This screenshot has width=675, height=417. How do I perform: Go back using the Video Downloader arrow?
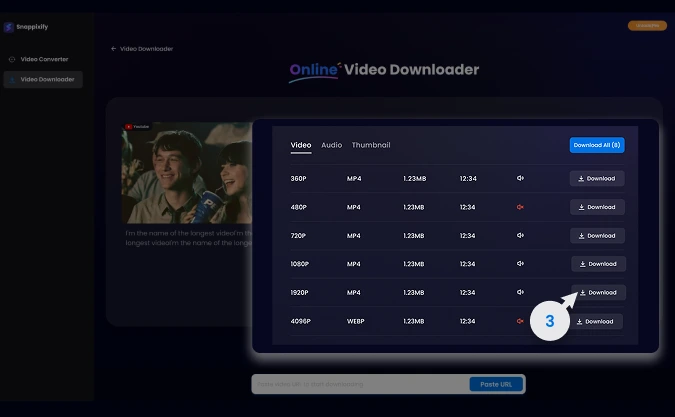tap(114, 49)
